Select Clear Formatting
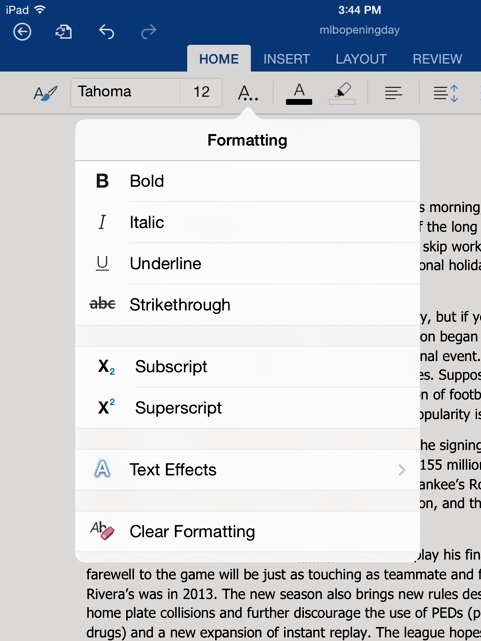This screenshot has width=481, height=641. click(x=247, y=531)
